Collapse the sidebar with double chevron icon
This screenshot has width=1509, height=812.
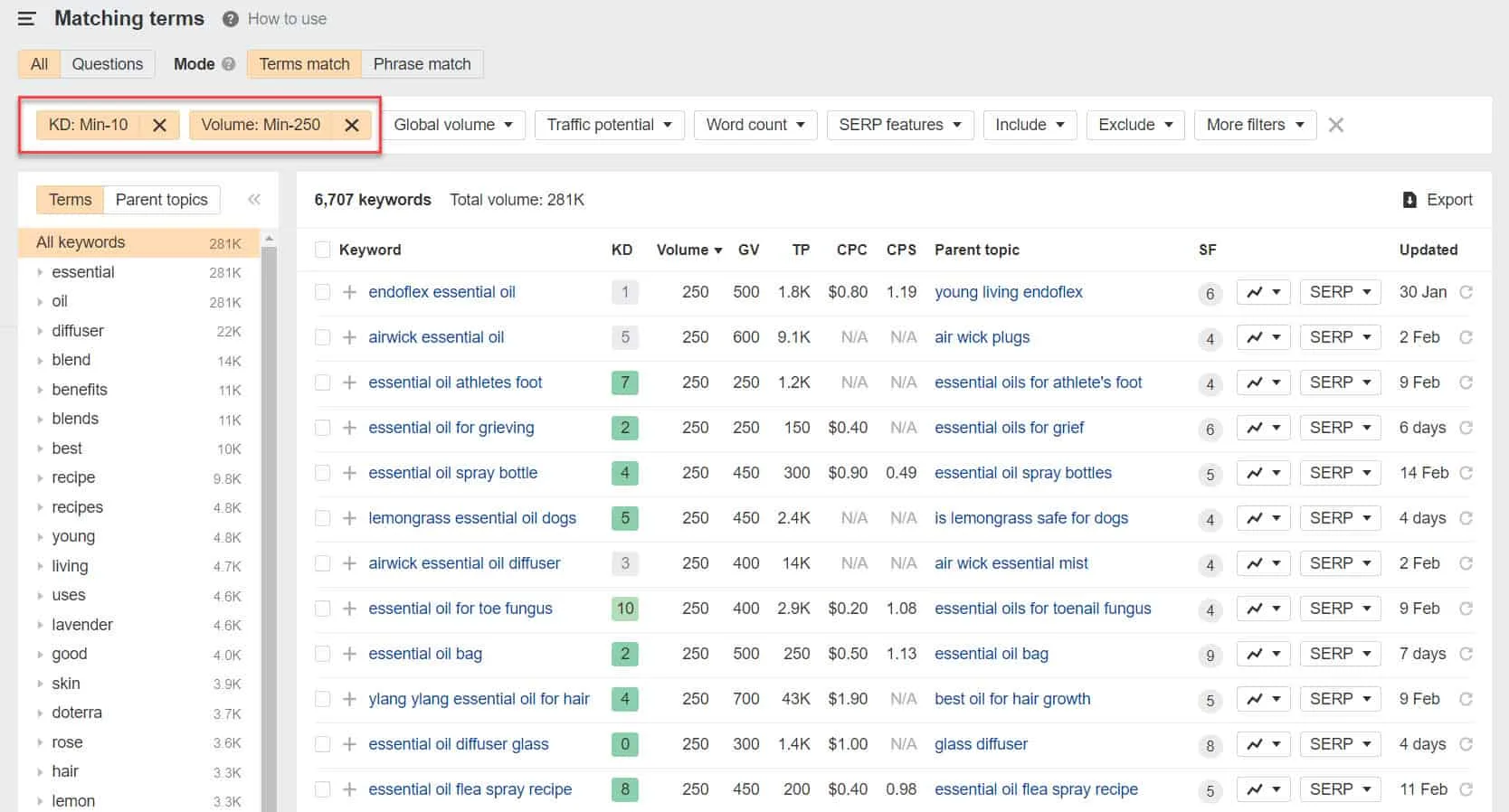254,200
